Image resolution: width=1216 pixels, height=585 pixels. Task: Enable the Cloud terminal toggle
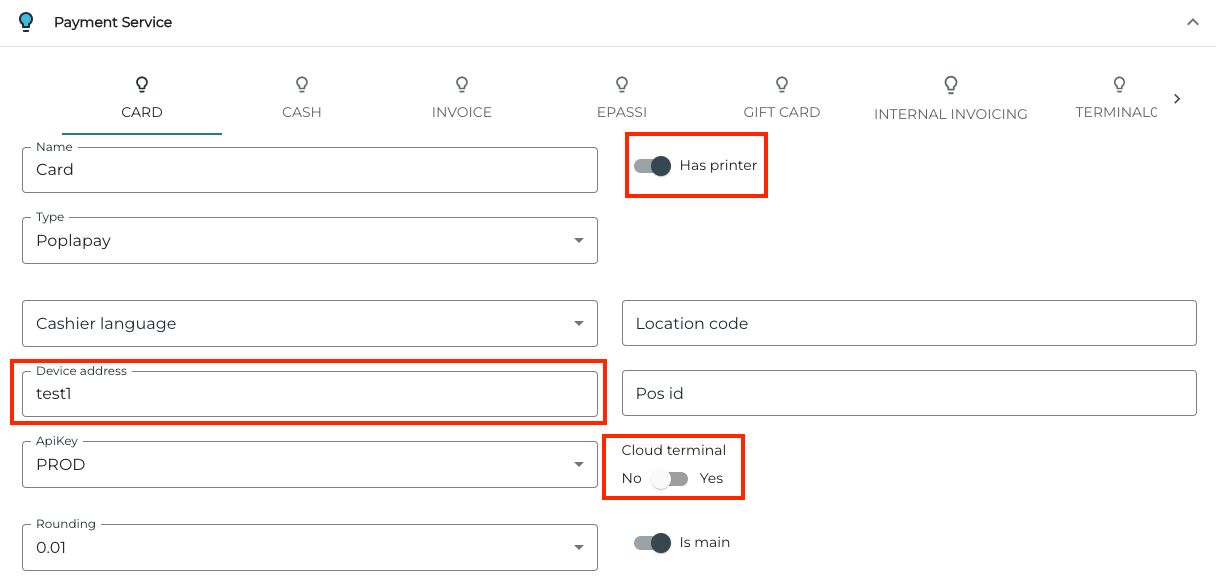coord(670,478)
